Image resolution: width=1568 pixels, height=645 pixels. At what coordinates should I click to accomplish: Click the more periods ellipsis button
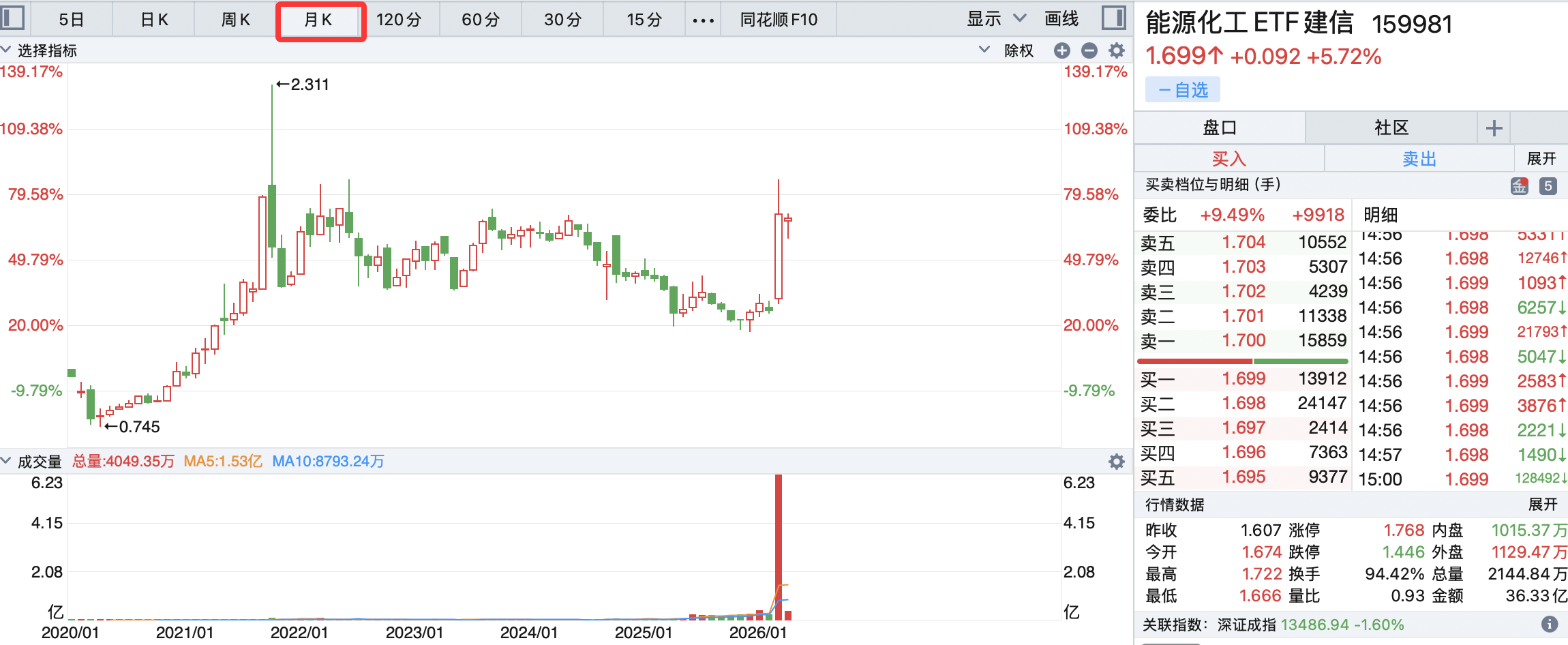(703, 20)
